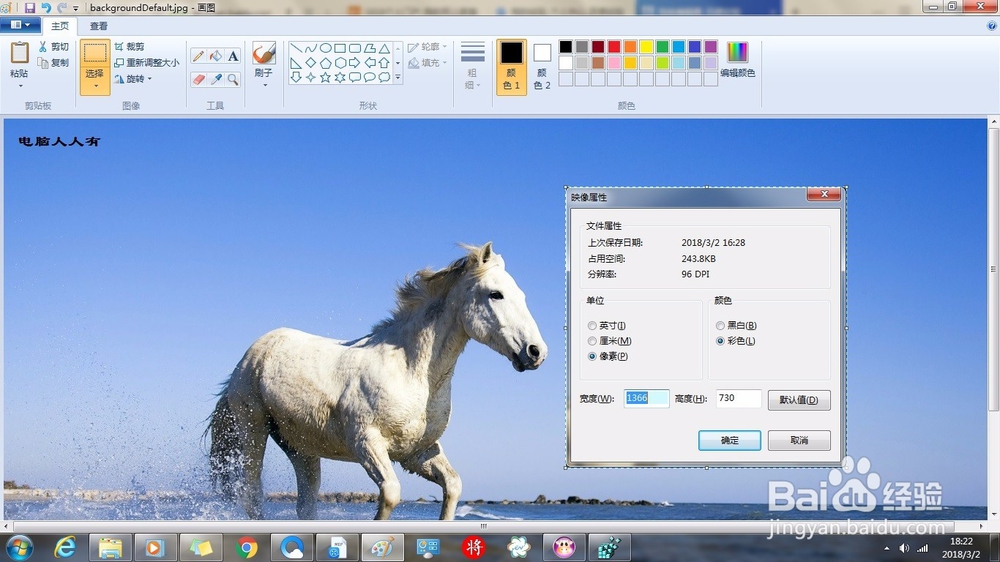Expand the Rotate (旋转) dropdown

pos(150,79)
